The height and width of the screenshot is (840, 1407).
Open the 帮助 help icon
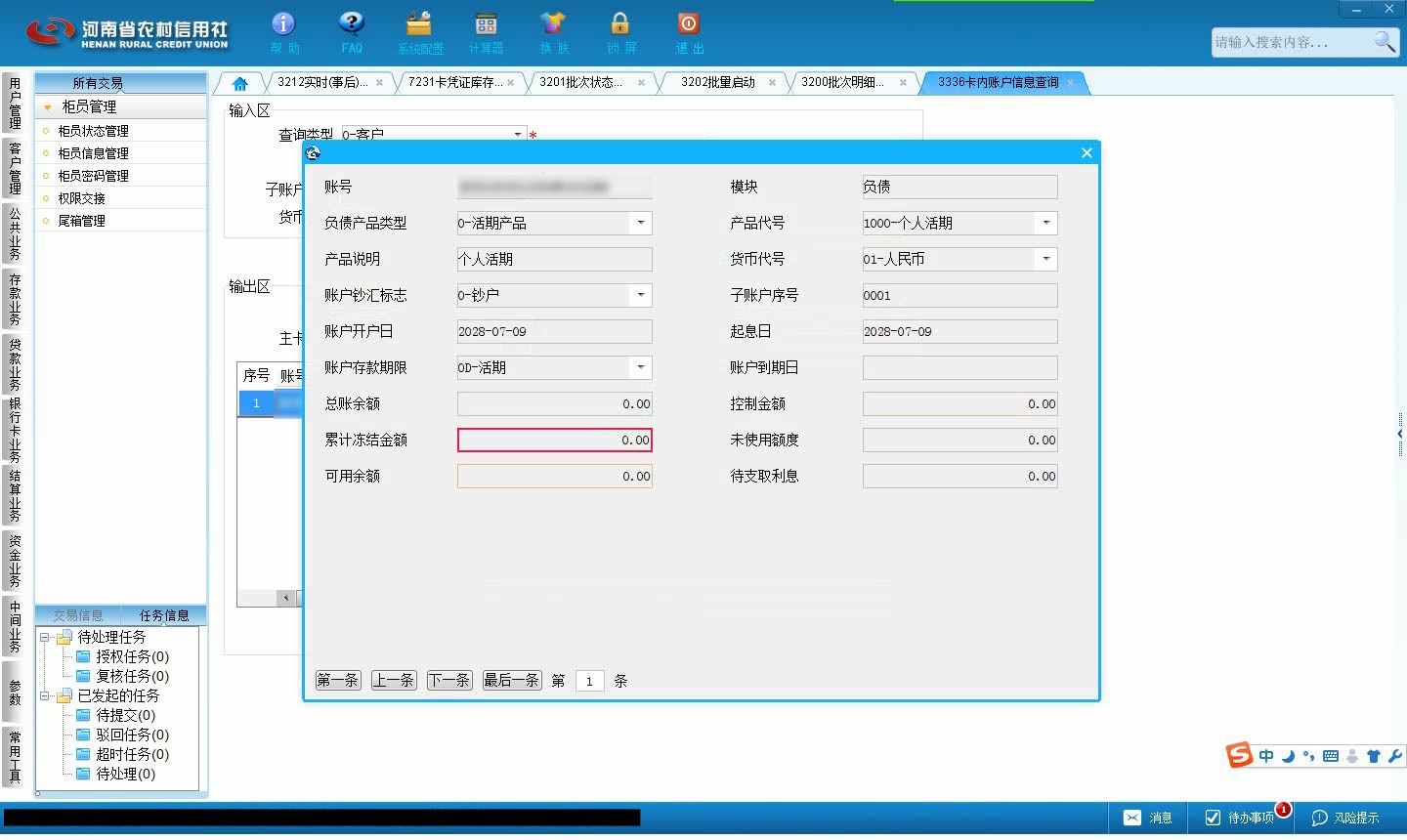click(x=283, y=23)
